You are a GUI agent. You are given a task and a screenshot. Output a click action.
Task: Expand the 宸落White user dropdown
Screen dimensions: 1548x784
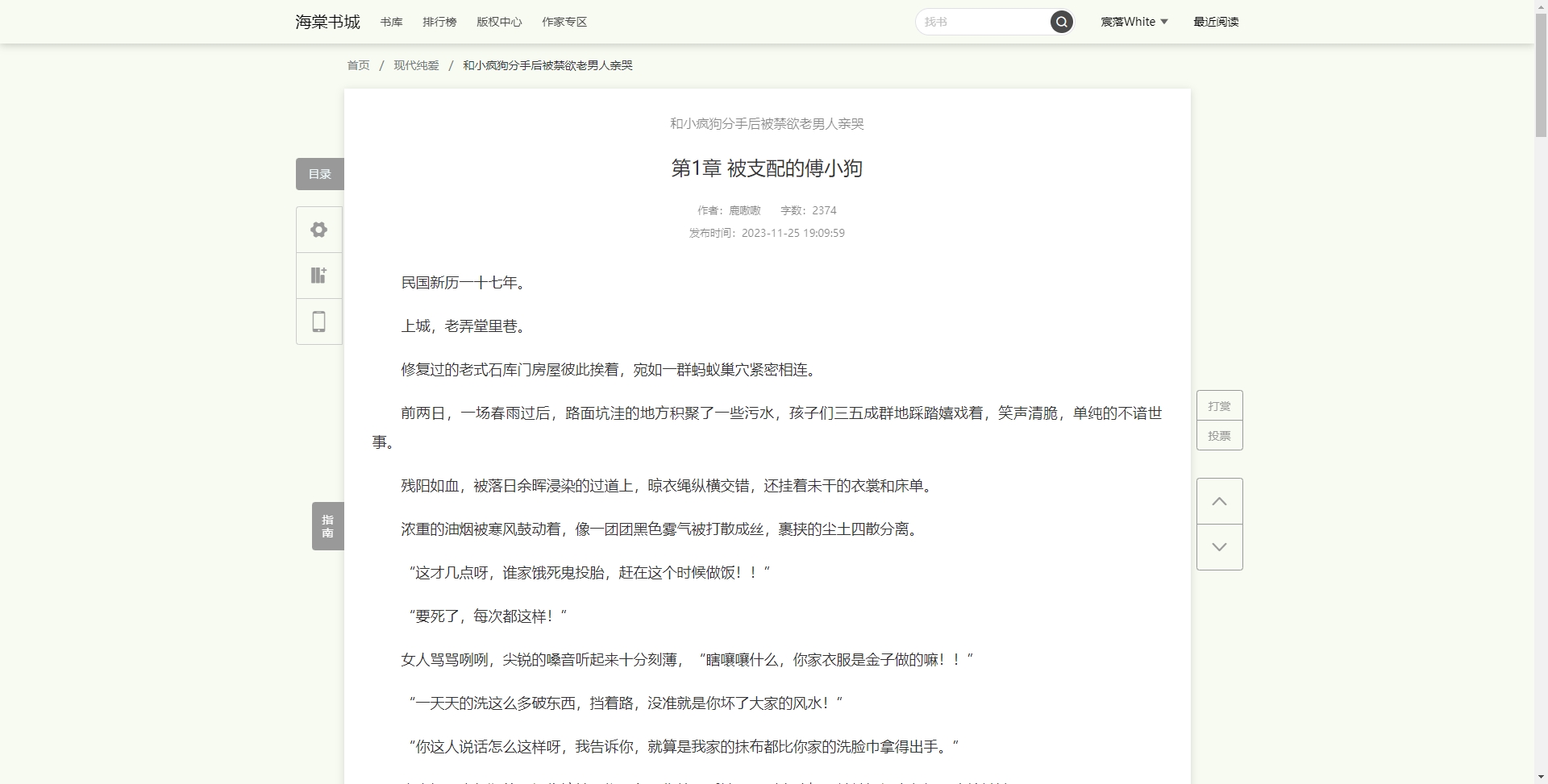point(1134,22)
